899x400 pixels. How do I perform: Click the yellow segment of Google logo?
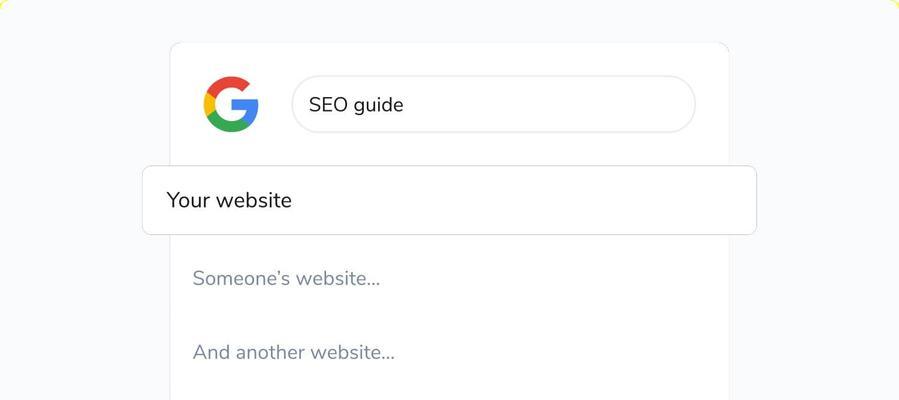click(208, 104)
